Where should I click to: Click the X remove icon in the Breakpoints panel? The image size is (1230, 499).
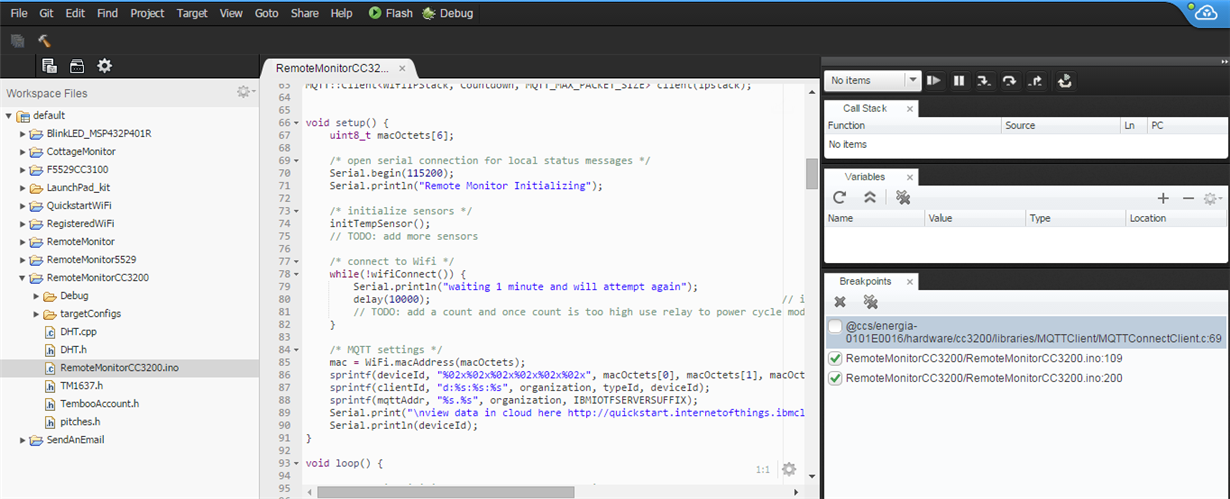840,301
